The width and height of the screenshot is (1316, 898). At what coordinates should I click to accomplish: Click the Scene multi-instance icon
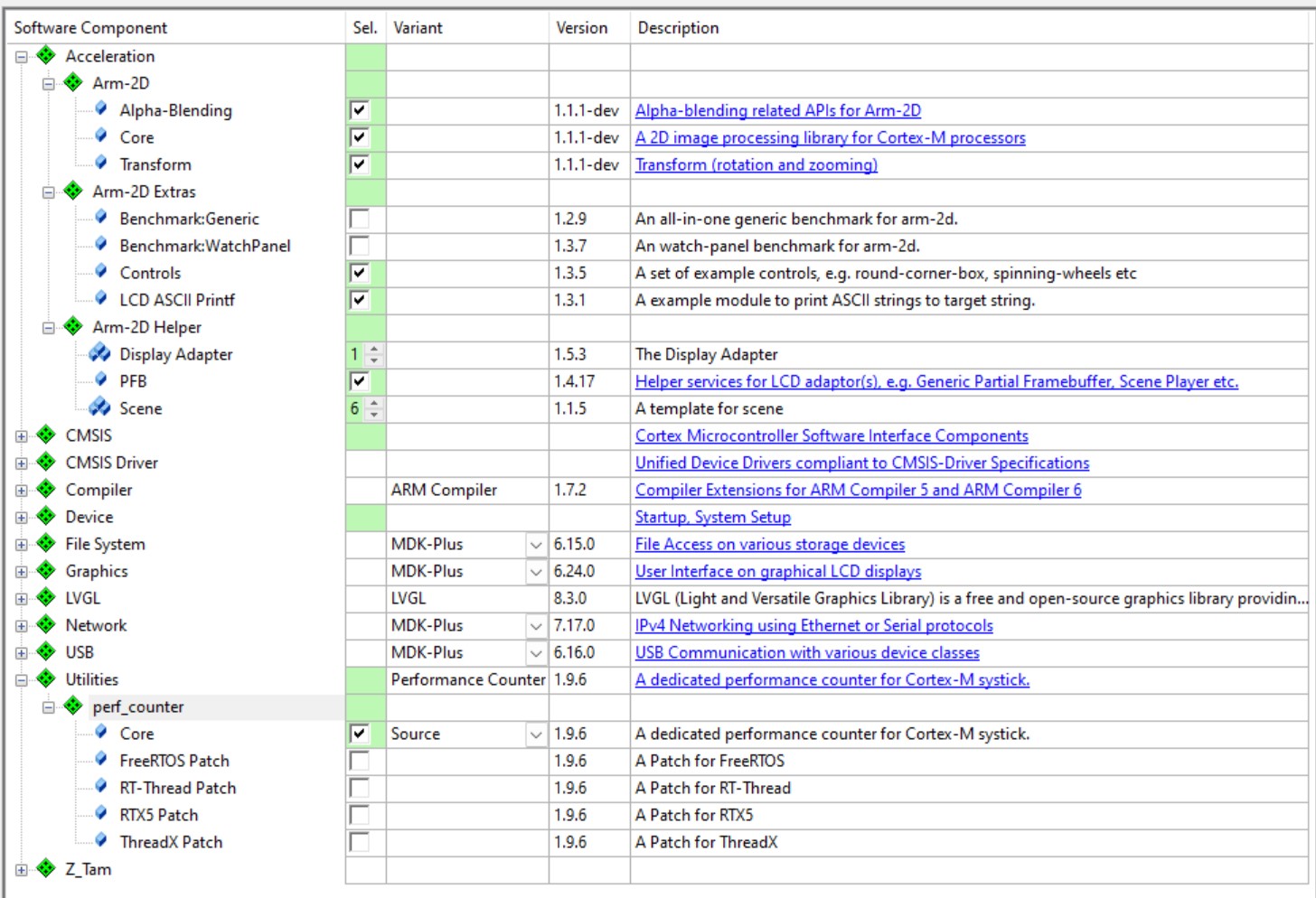tap(99, 407)
